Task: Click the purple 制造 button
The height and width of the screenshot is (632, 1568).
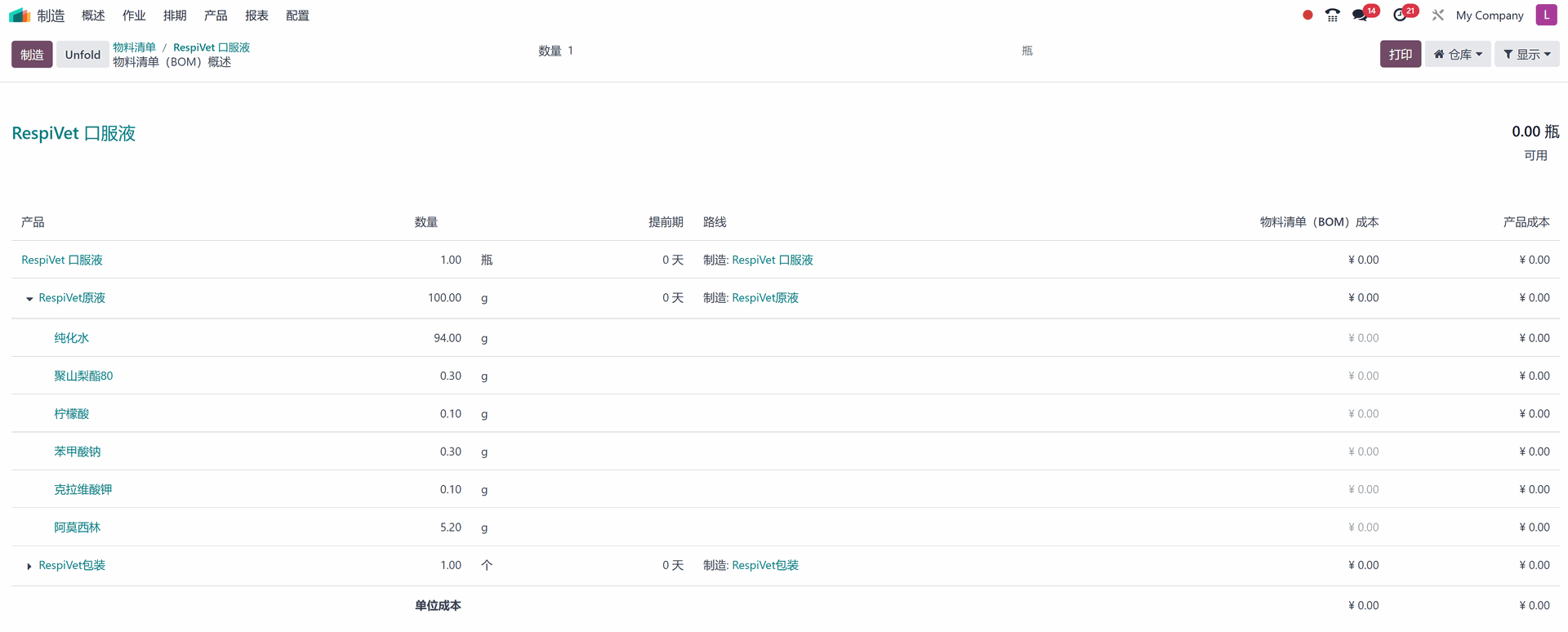Action: 32,55
